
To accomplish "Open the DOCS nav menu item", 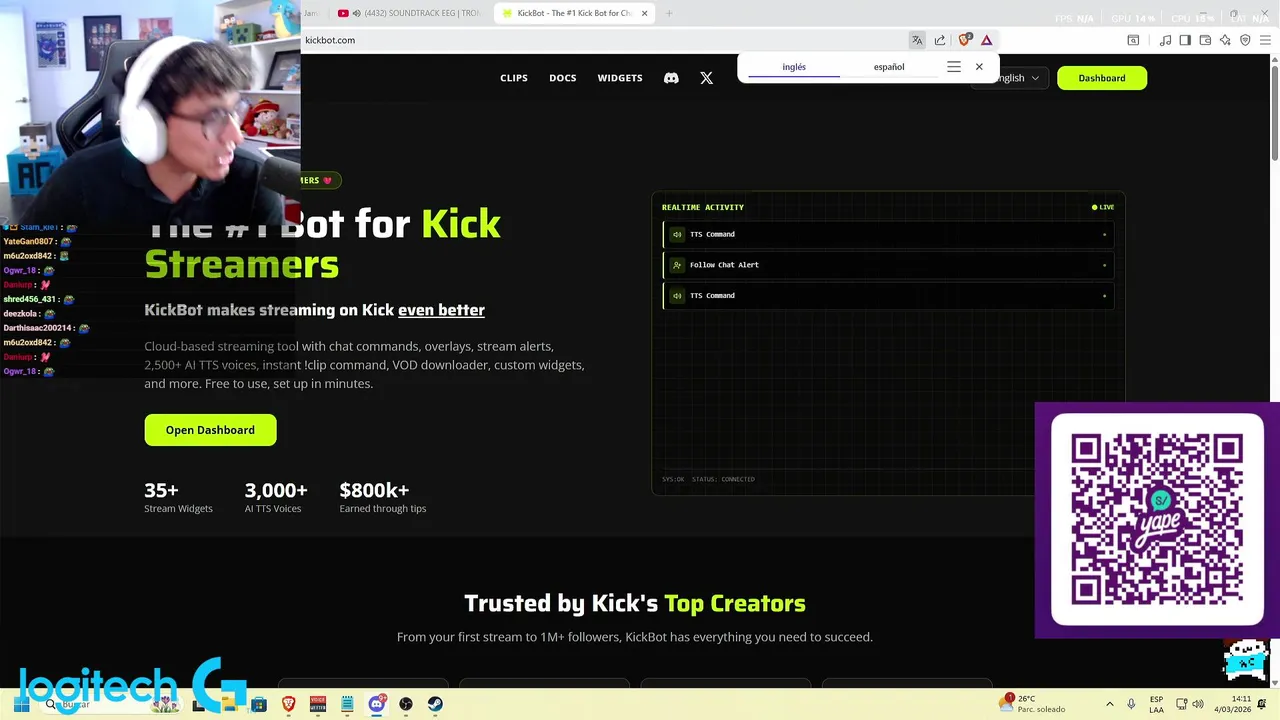I will (563, 78).
